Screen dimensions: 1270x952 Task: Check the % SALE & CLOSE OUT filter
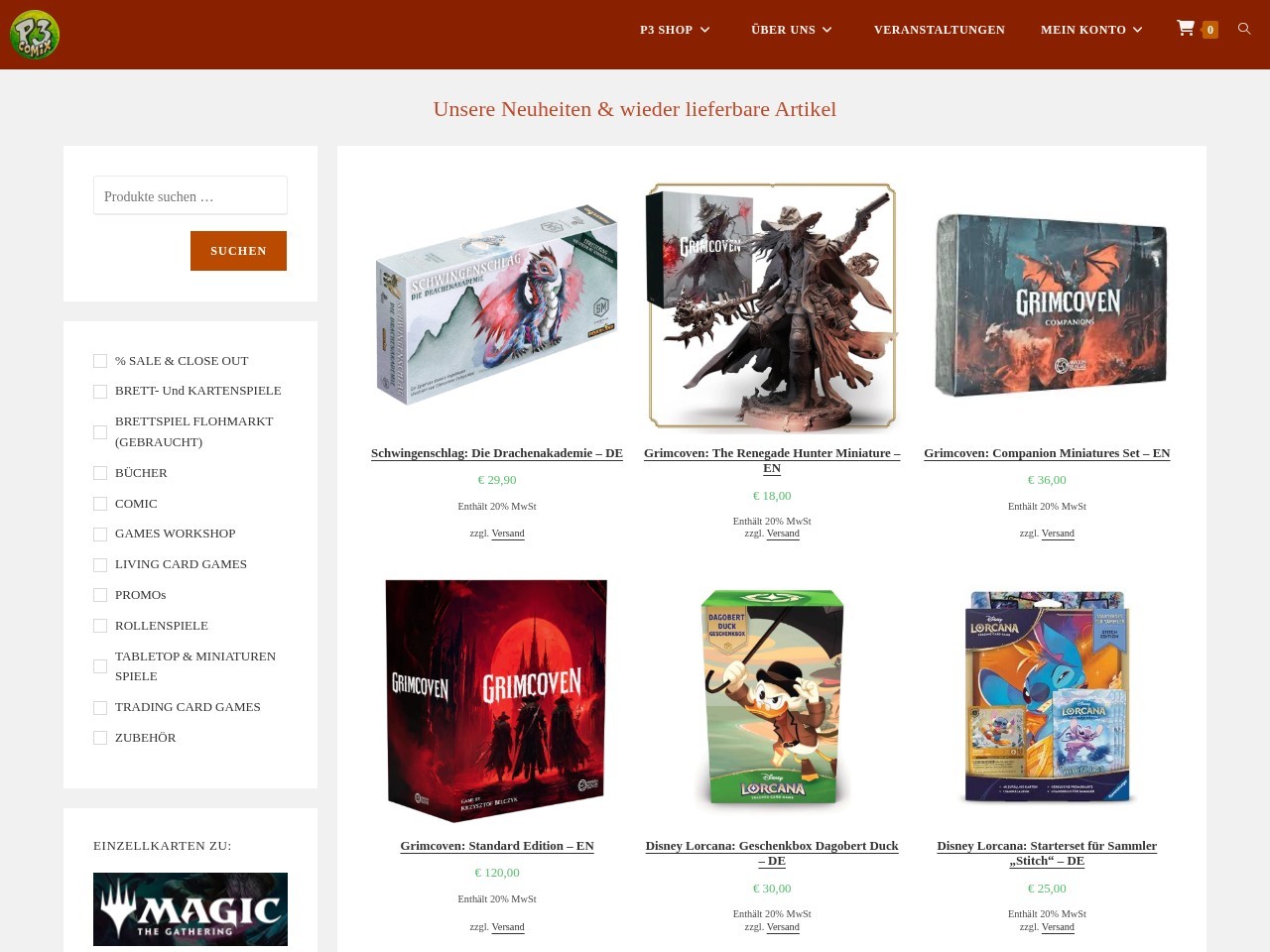click(100, 361)
